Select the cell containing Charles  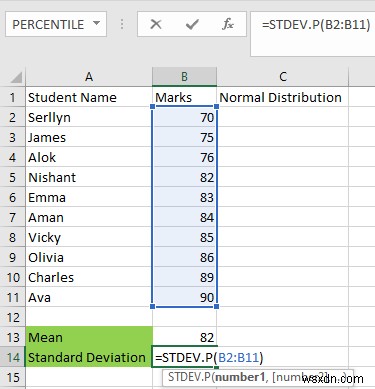tap(89, 277)
